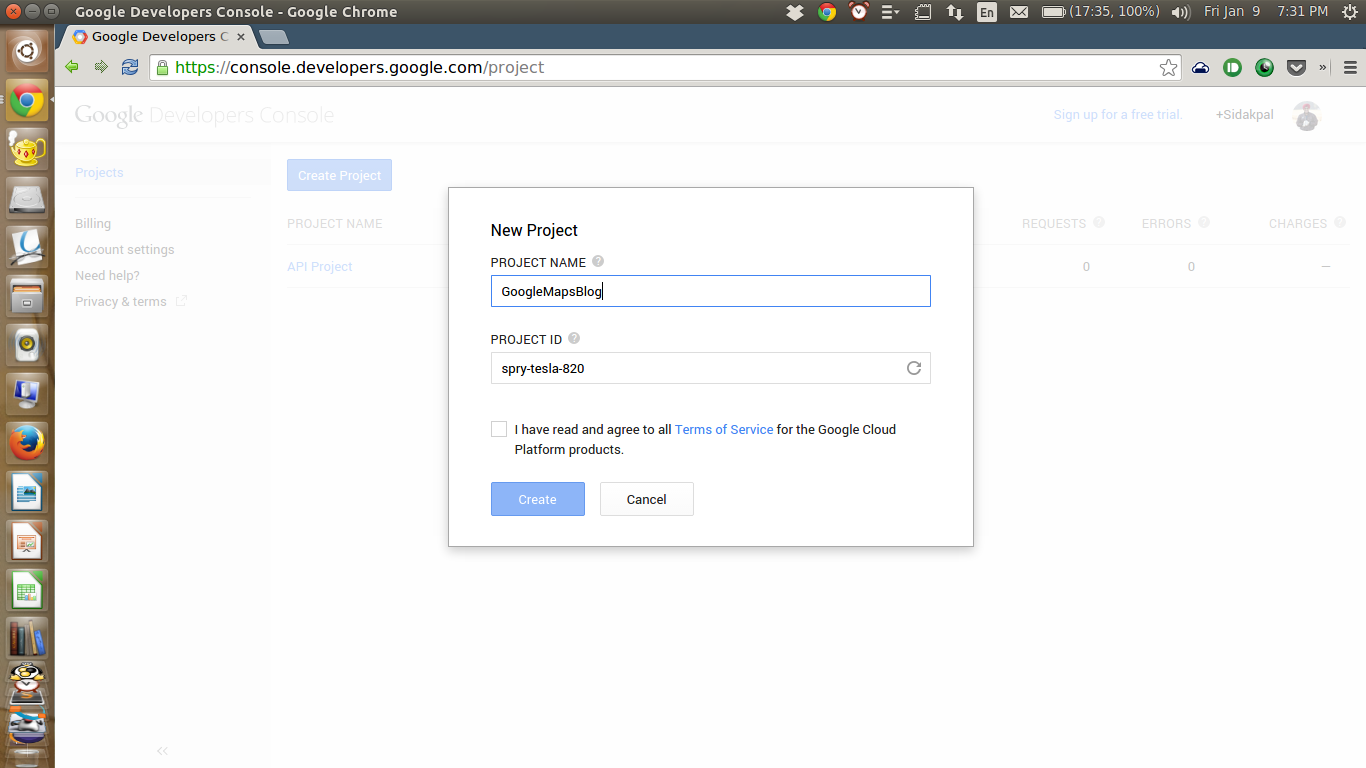
Task: Launch Firefox from the dock
Action: tap(27, 443)
